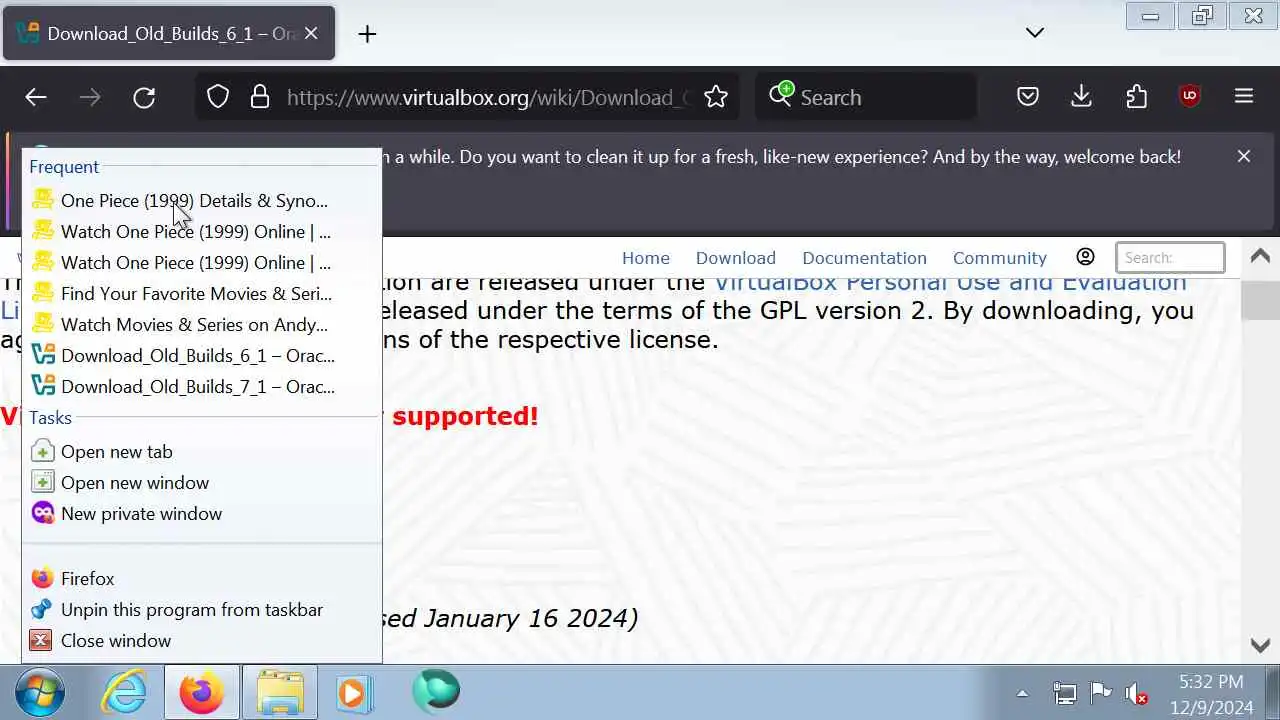The height and width of the screenshot is (720, 1280).
Task: Choose New private window task
Action: tap(201, 514)
